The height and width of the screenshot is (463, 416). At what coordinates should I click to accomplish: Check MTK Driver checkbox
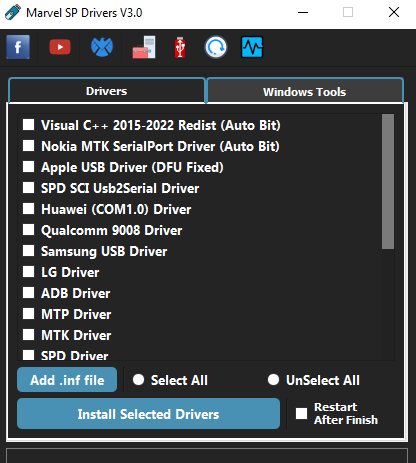click(28, 335)
